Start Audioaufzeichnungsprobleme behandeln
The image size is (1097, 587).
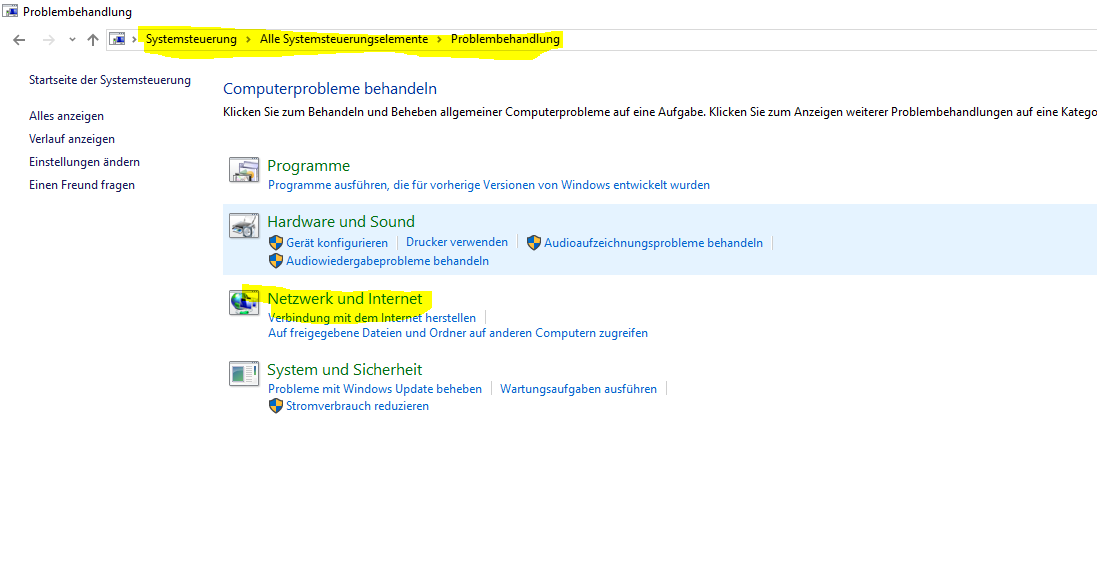click(653, 243)
